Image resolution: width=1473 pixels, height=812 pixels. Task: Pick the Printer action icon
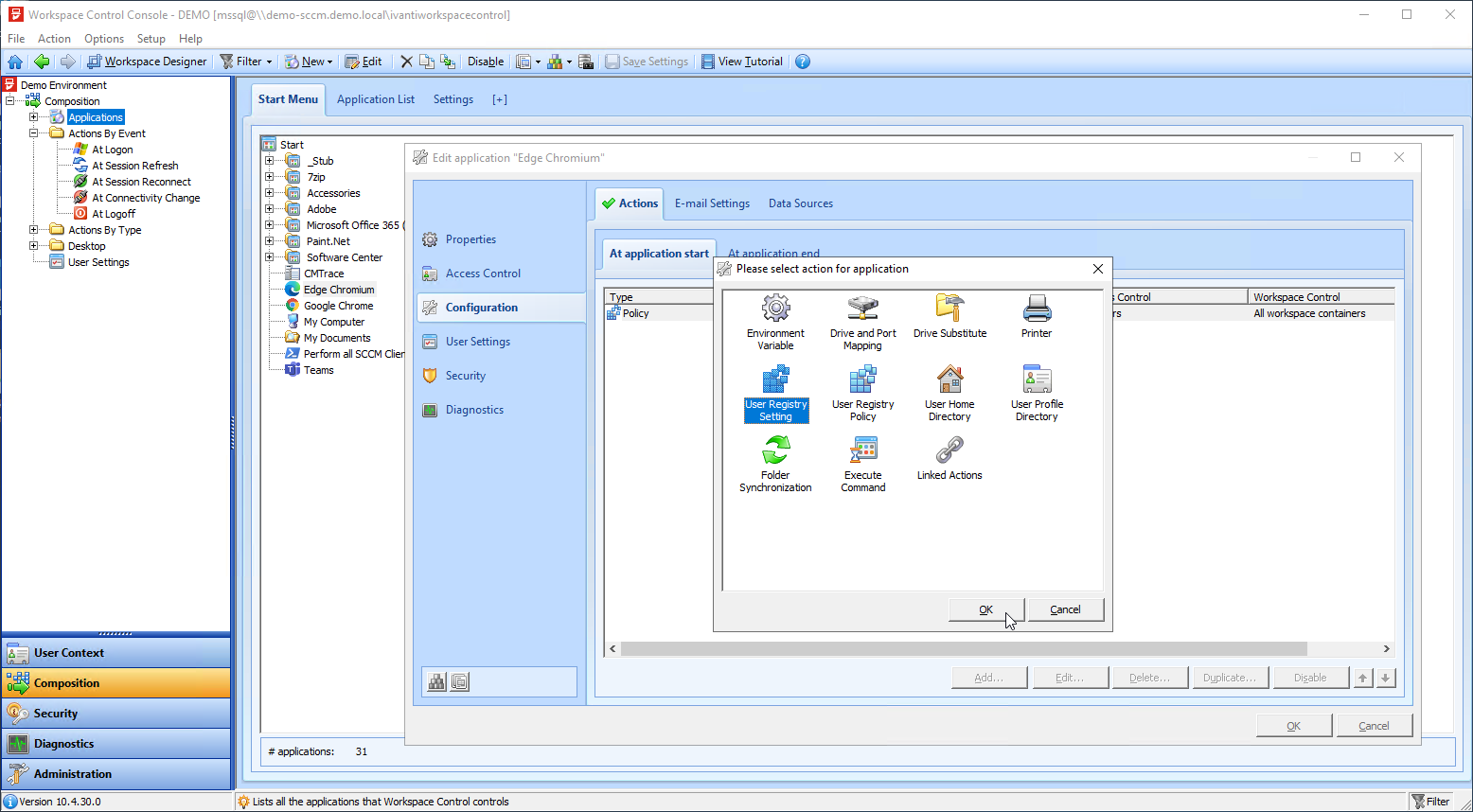[x=1037, y=309]
